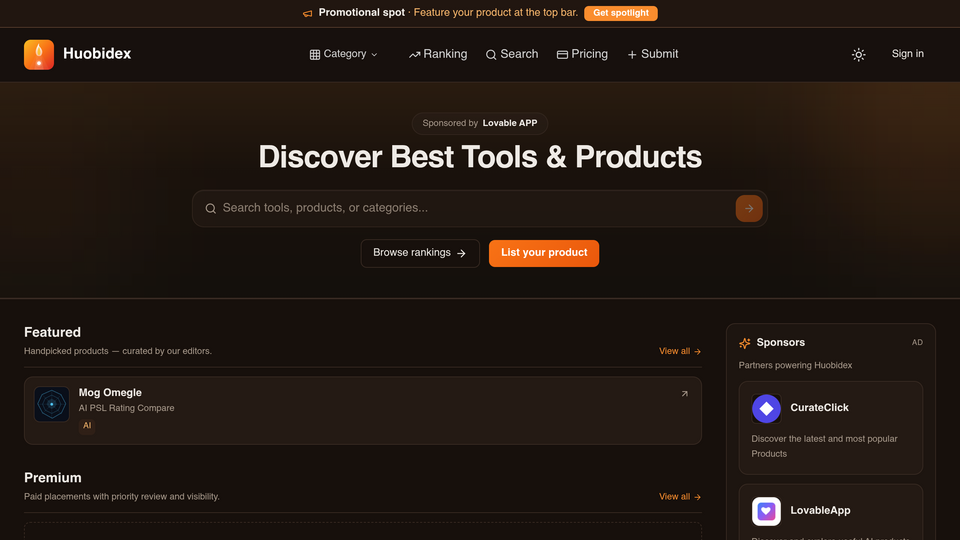Screen dimensions: 960x540
Task: Open the Ranking nav item
Action: coord(438,54)
